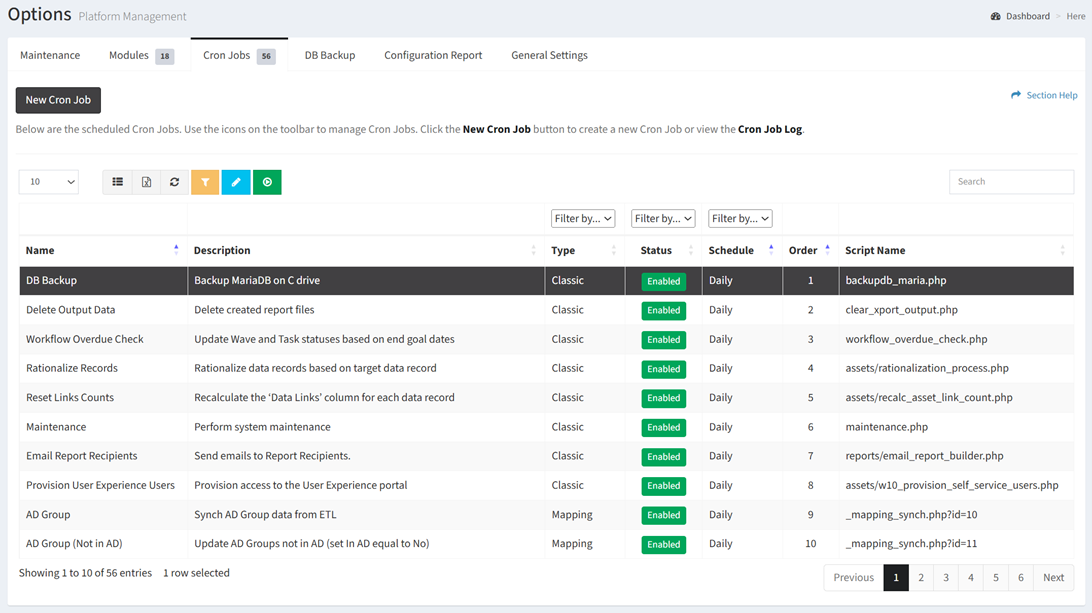Click the column list view icon

click(118, 182)
